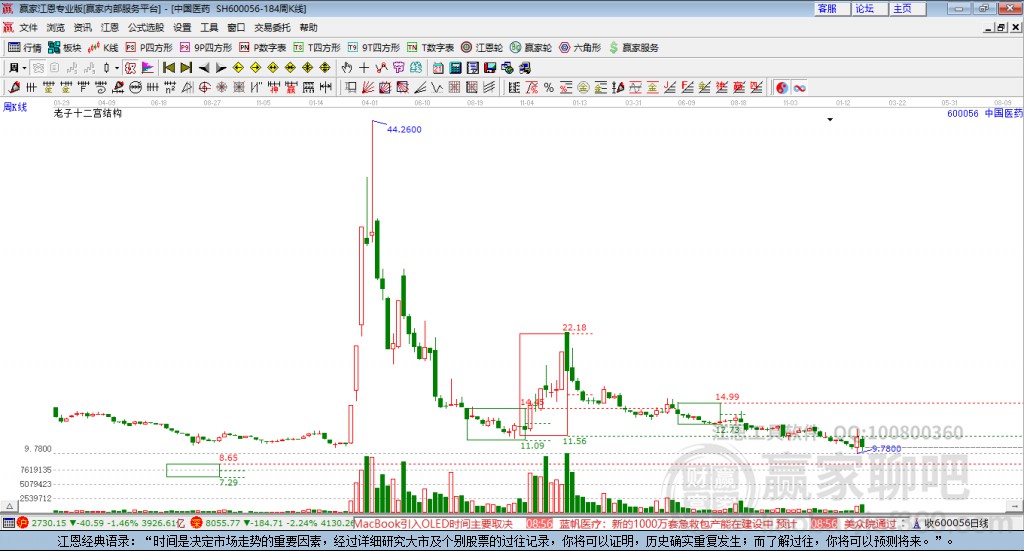Click the blue infinity loop icon

tap(799, 87)
